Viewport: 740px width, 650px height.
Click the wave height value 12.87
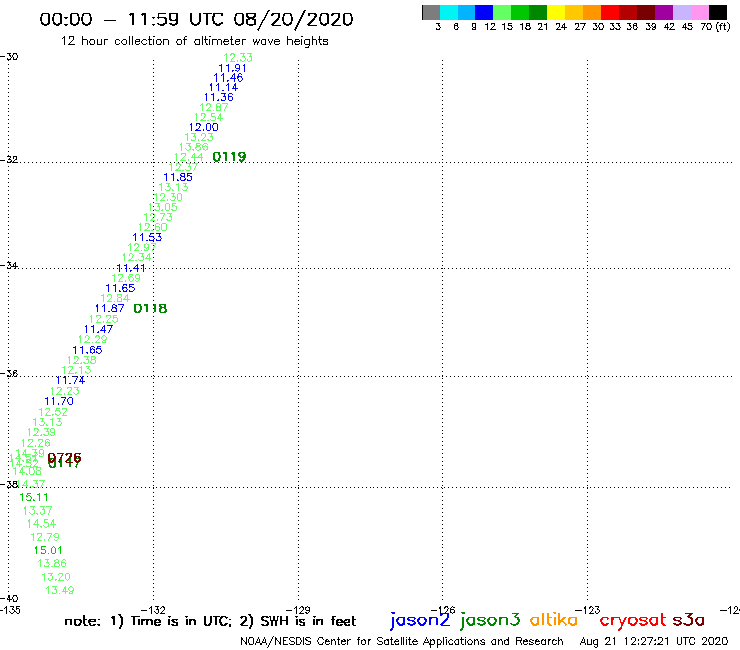tap(214, 107)
